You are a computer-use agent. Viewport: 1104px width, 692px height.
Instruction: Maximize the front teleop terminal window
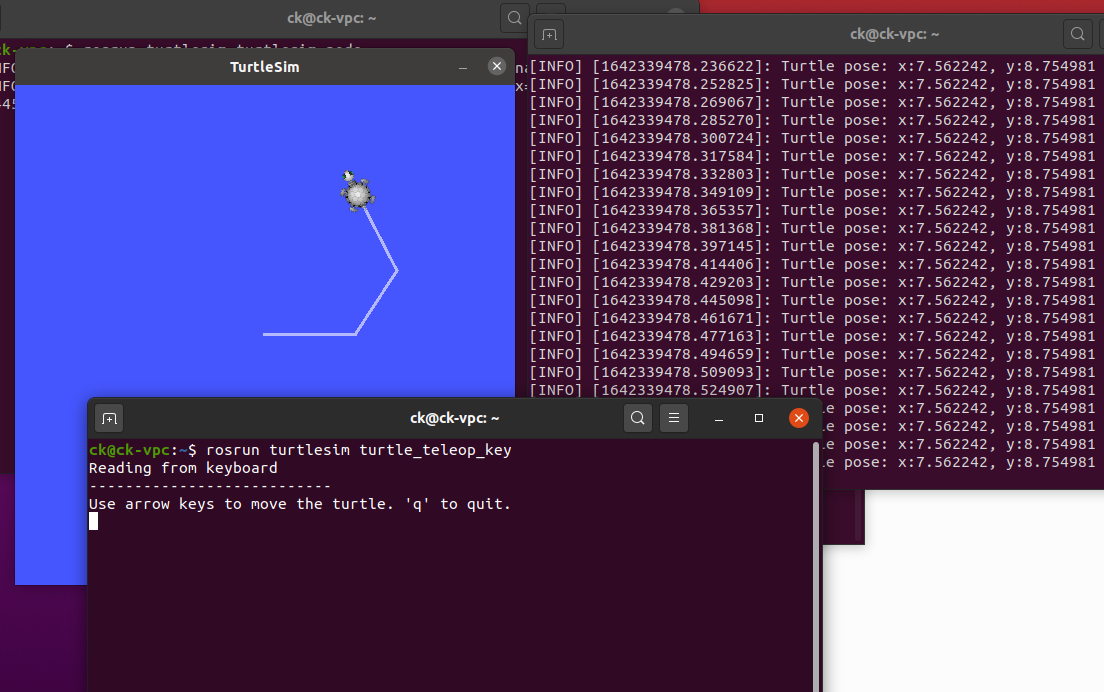(758, 418)
